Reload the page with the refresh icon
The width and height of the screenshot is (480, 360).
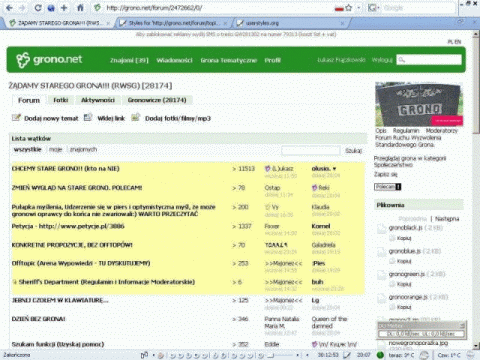tap(38, 8)
